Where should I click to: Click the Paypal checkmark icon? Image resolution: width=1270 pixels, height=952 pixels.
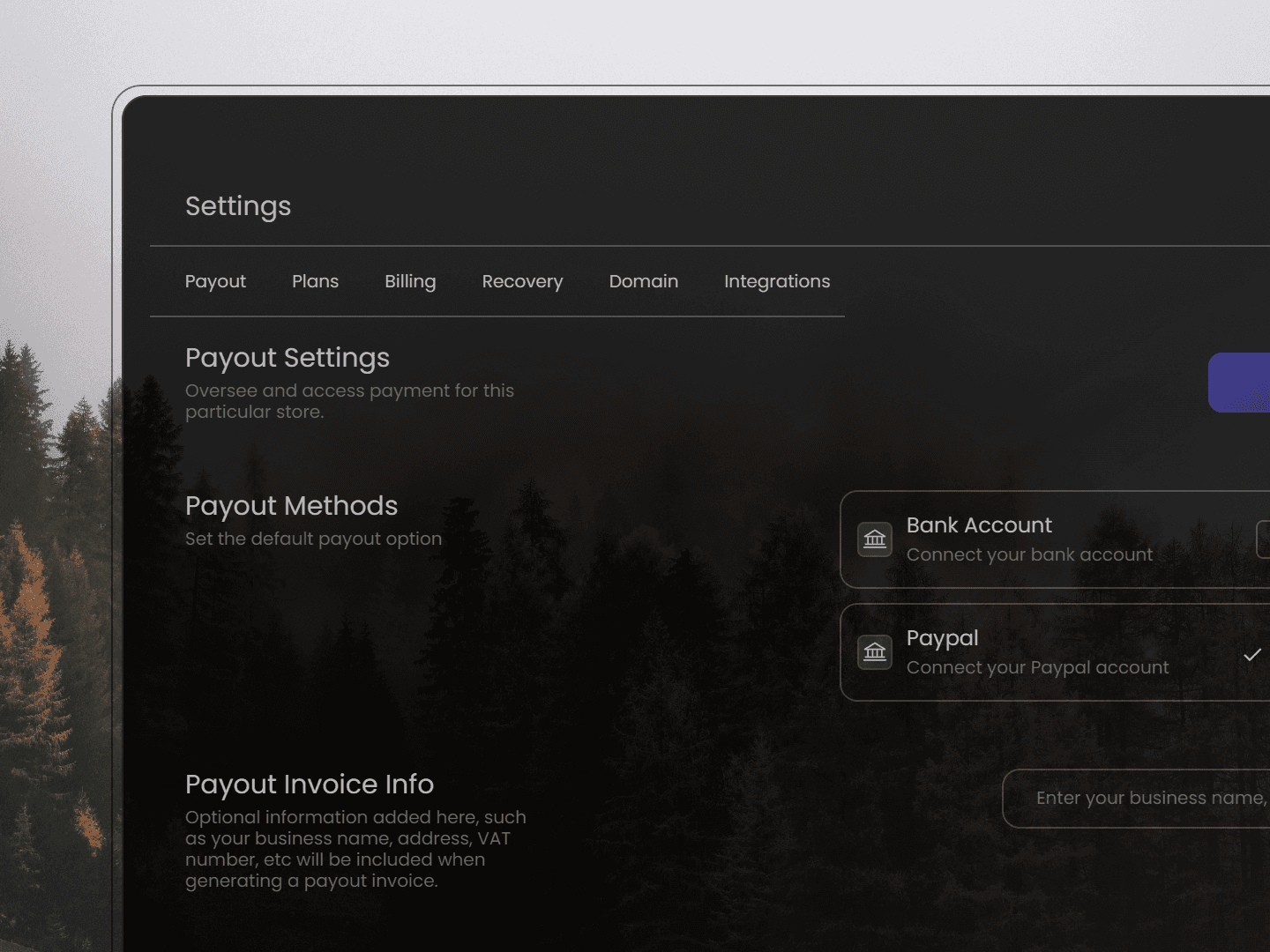pos(1252,655)
